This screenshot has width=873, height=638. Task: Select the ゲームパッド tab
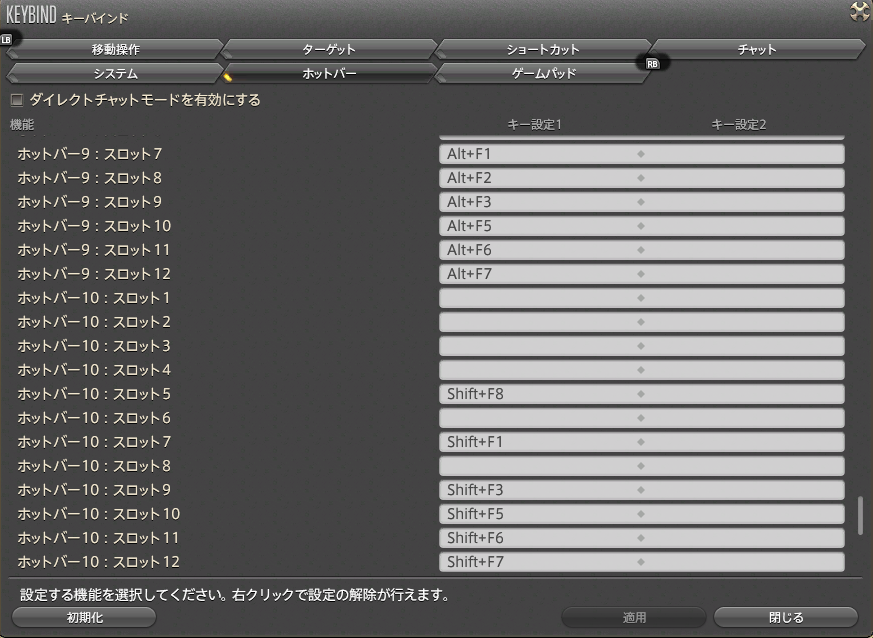(543, 72)
